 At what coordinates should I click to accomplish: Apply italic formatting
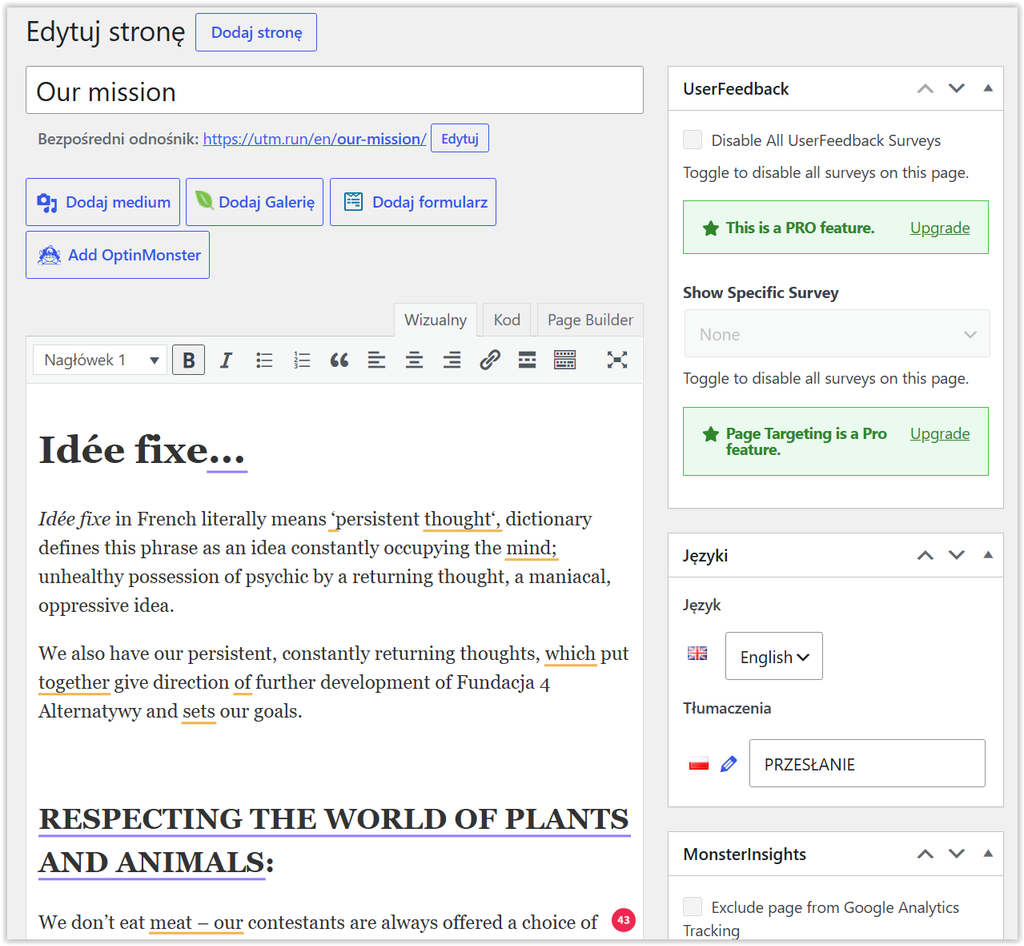[226, 360]
